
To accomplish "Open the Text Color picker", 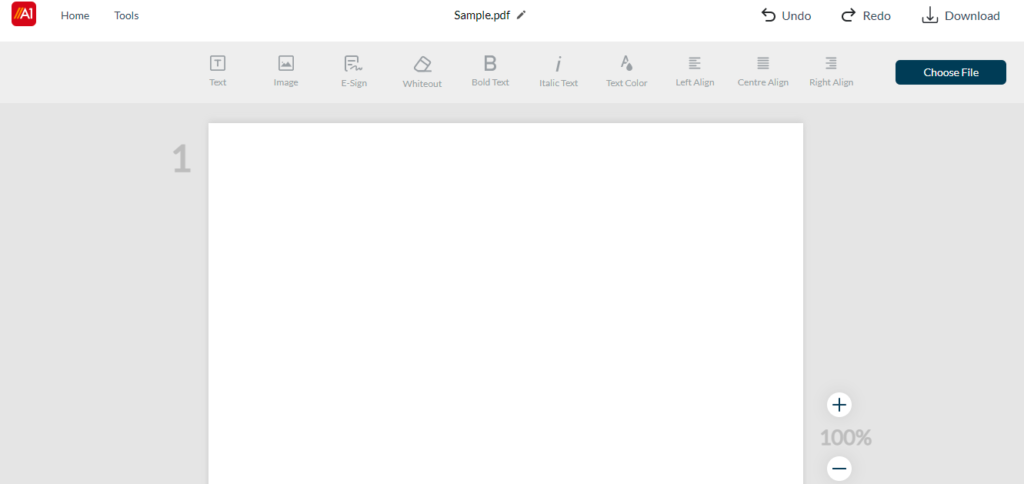I will coord(626,64).
